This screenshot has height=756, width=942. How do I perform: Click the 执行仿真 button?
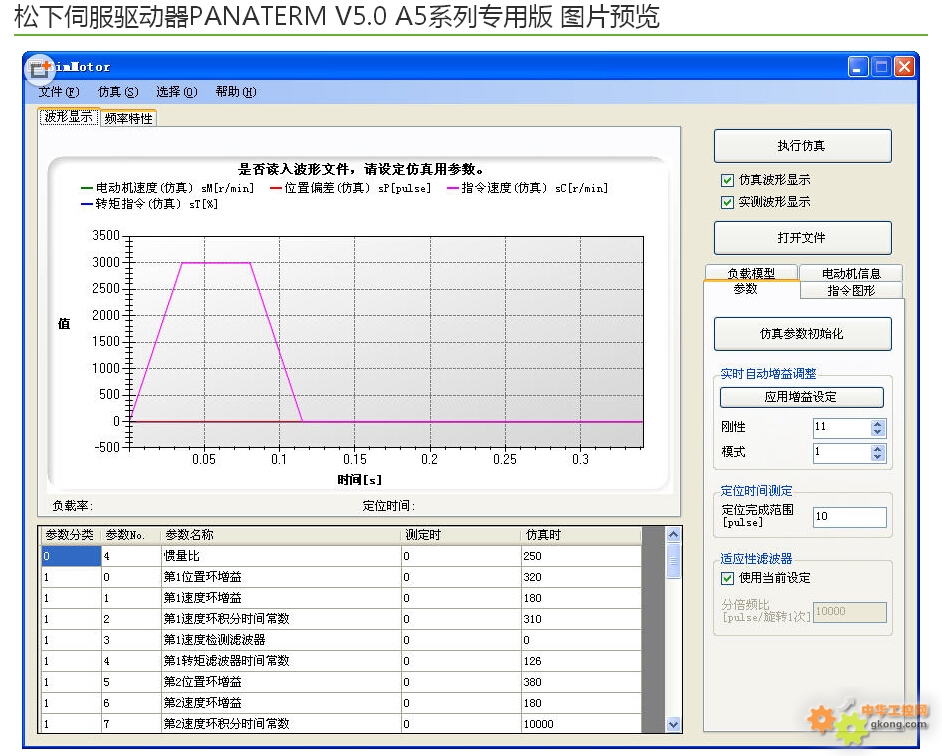pyautogui.click(x=802, y=146)
